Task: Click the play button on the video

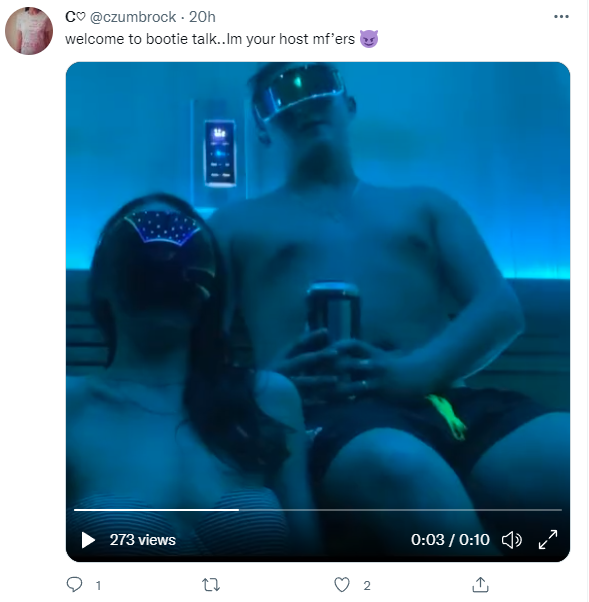Action: coord(88,540)
